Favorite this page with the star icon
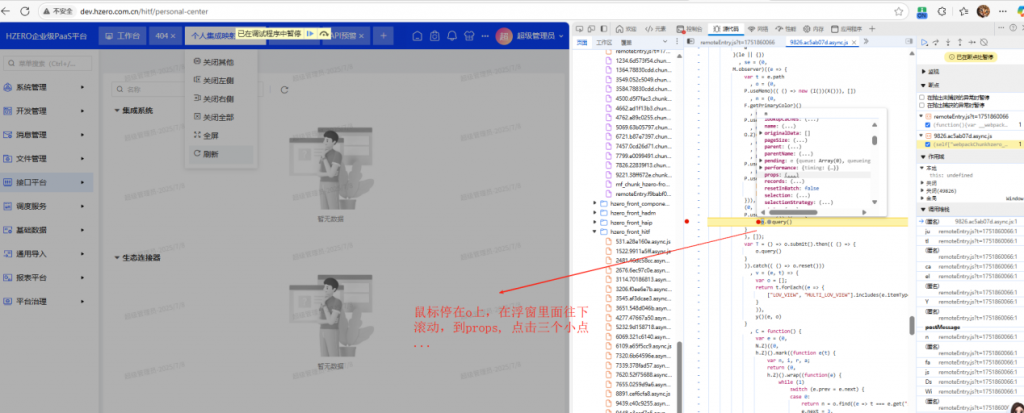 (897, 11)
